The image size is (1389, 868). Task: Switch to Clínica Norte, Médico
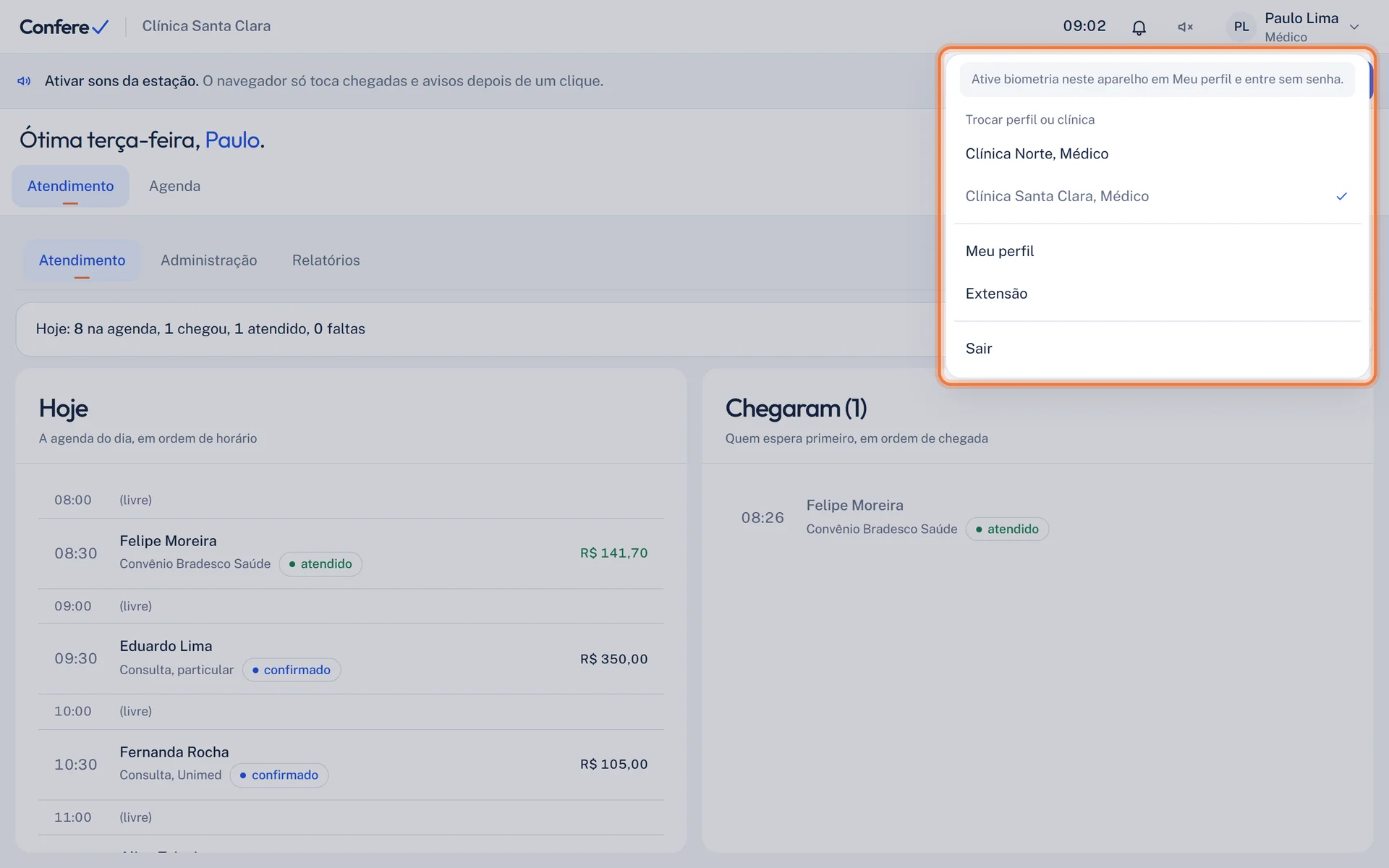point(1157,153)
